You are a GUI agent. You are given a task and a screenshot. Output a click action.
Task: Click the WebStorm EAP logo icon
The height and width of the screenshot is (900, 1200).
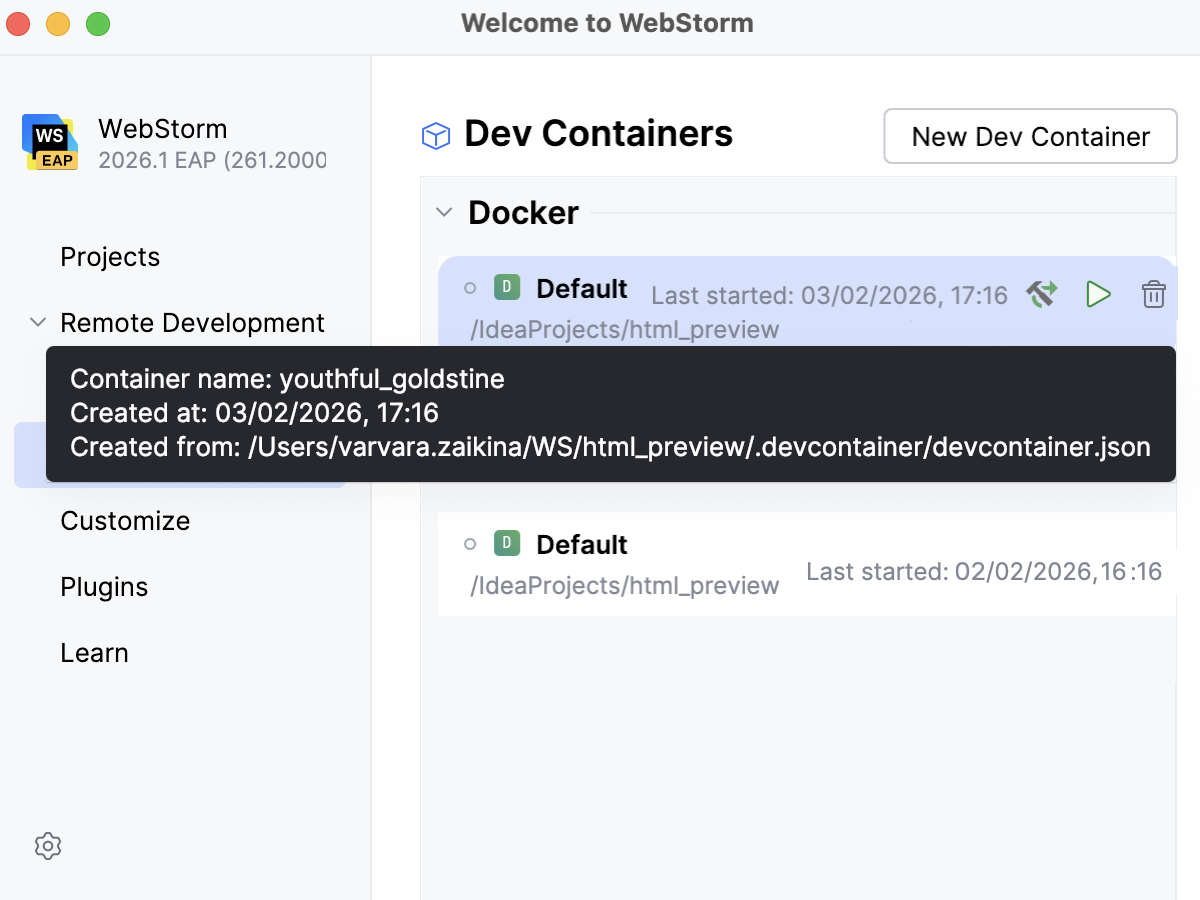(x=49, y=142)
